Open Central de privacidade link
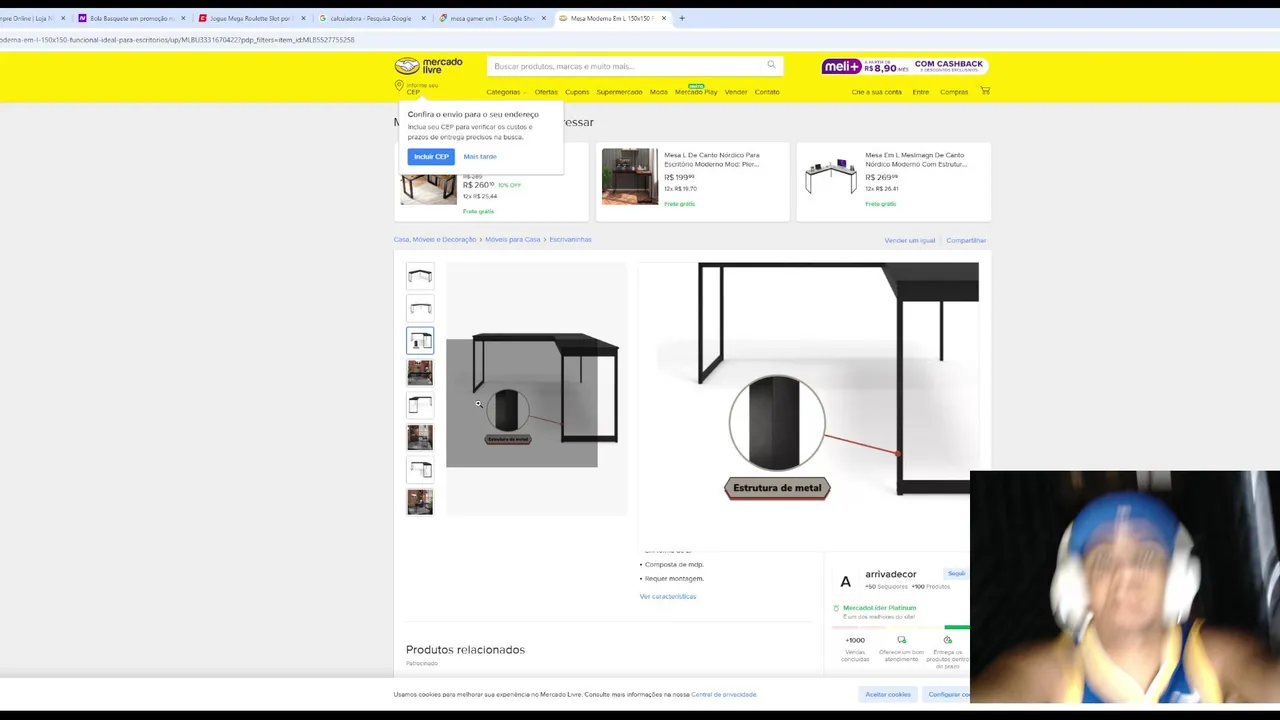1280x720 pixels. coord(724,694)
